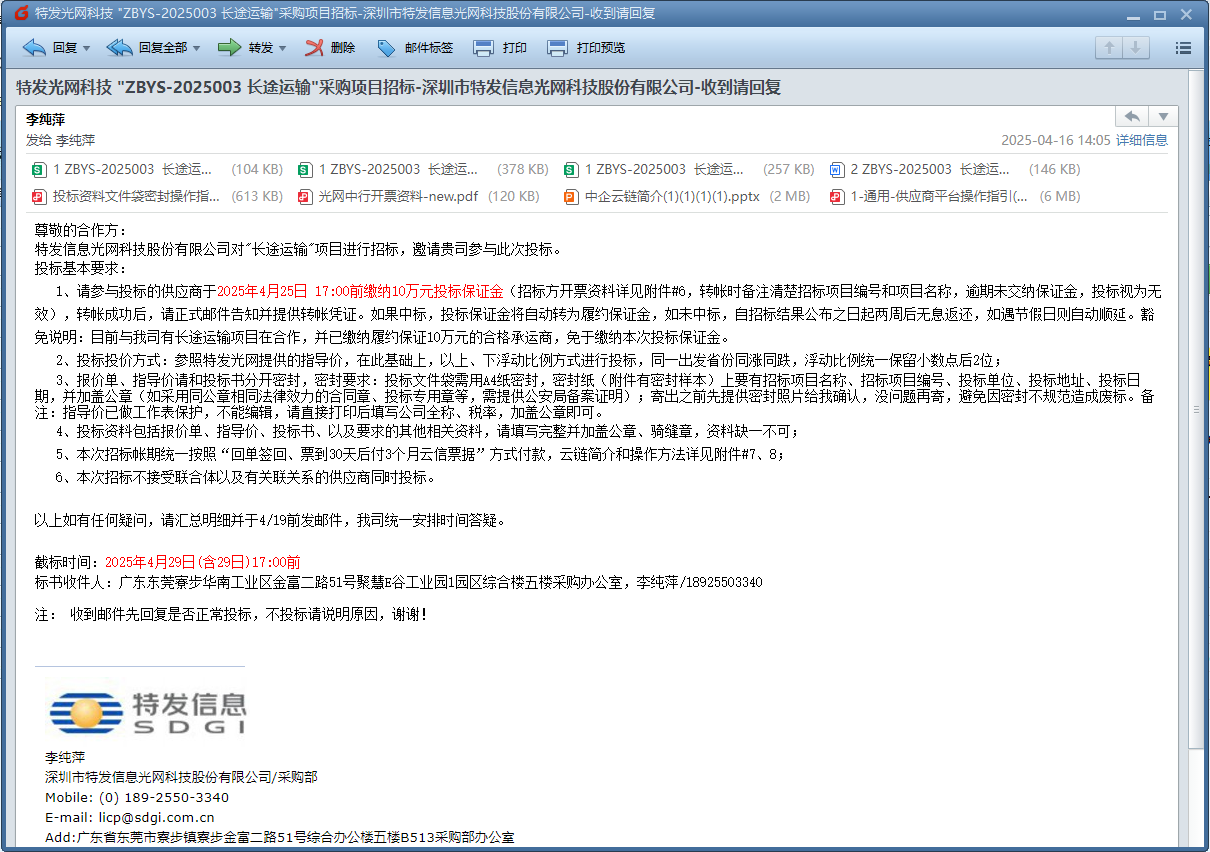Click the line 本次招标不接受联合体

pyautogui.click(x=246, y=478)
